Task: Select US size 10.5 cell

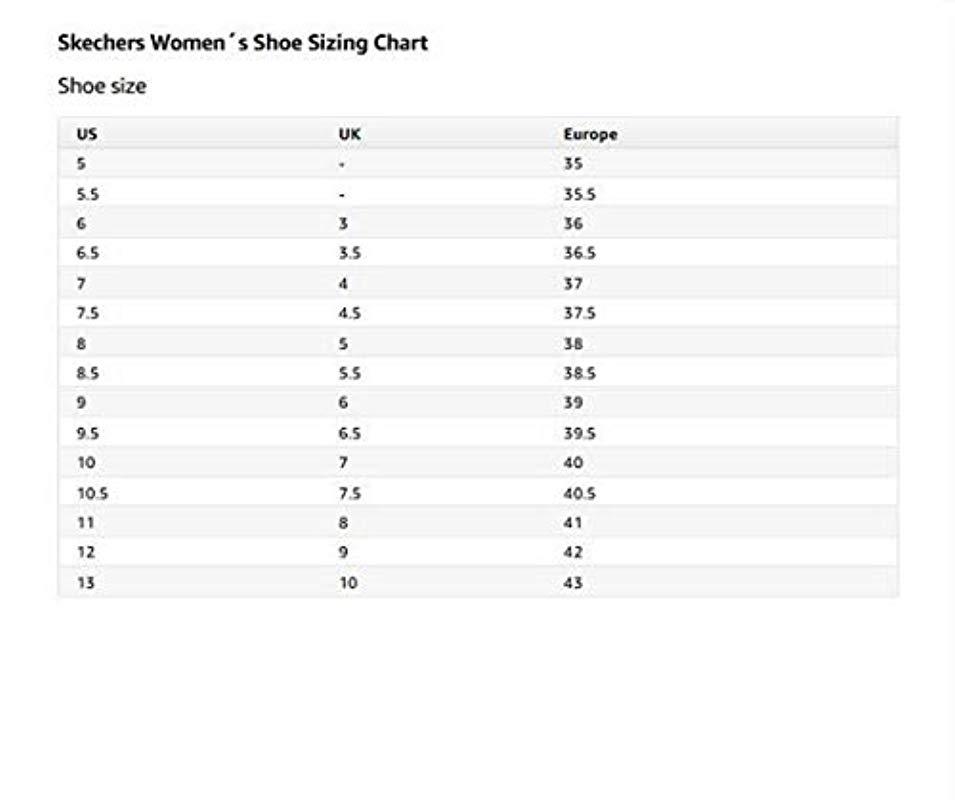Action: (92, 493)
